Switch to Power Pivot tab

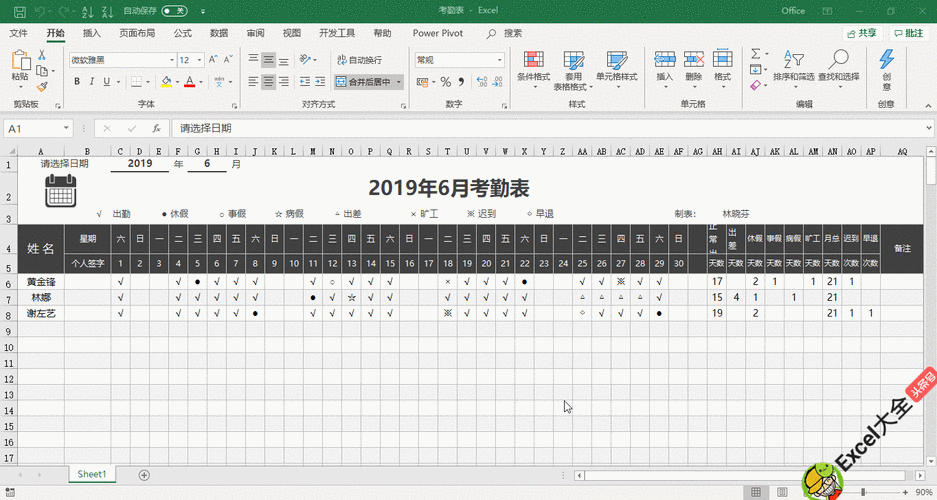(437, 33)
